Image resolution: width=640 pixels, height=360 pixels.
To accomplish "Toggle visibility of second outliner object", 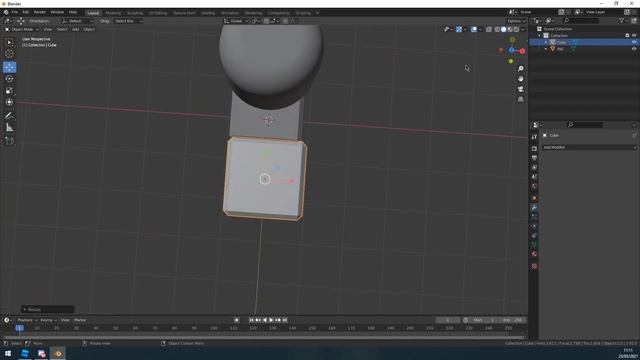I will pyautogui.click(x=634, y=49).
